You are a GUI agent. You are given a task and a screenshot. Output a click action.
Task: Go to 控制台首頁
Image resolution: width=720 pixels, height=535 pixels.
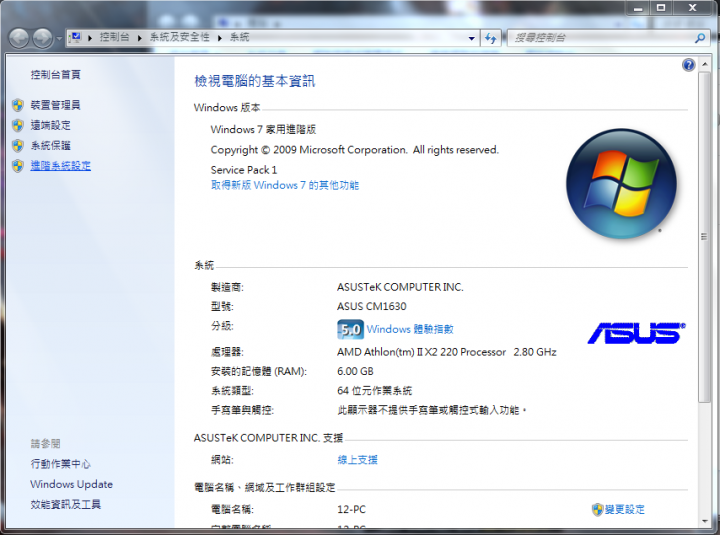[56, 74]
